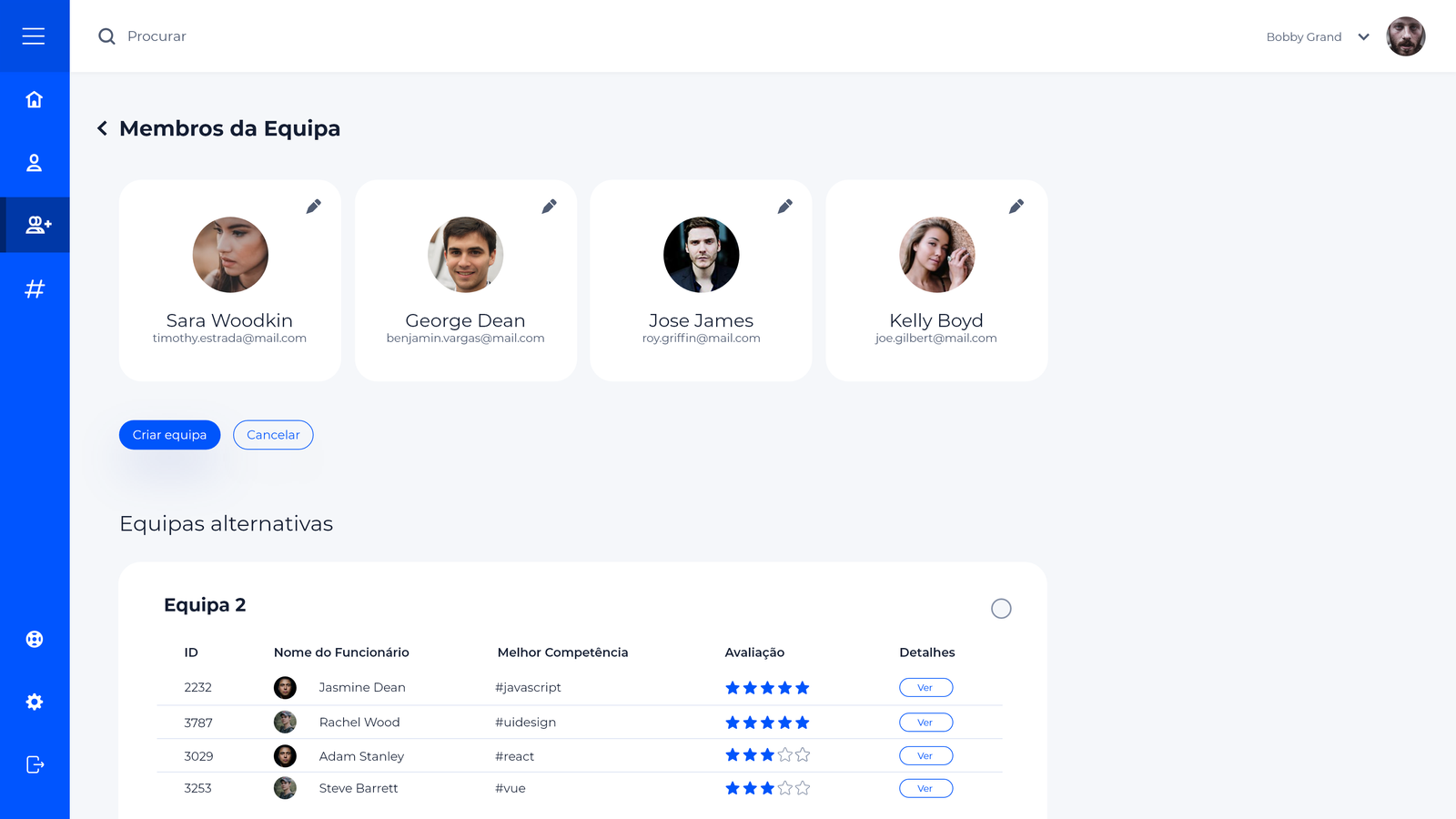Click the Criar equipa button
The width and height of the screenshot is (1456, 819).
(x=169, y=435)
